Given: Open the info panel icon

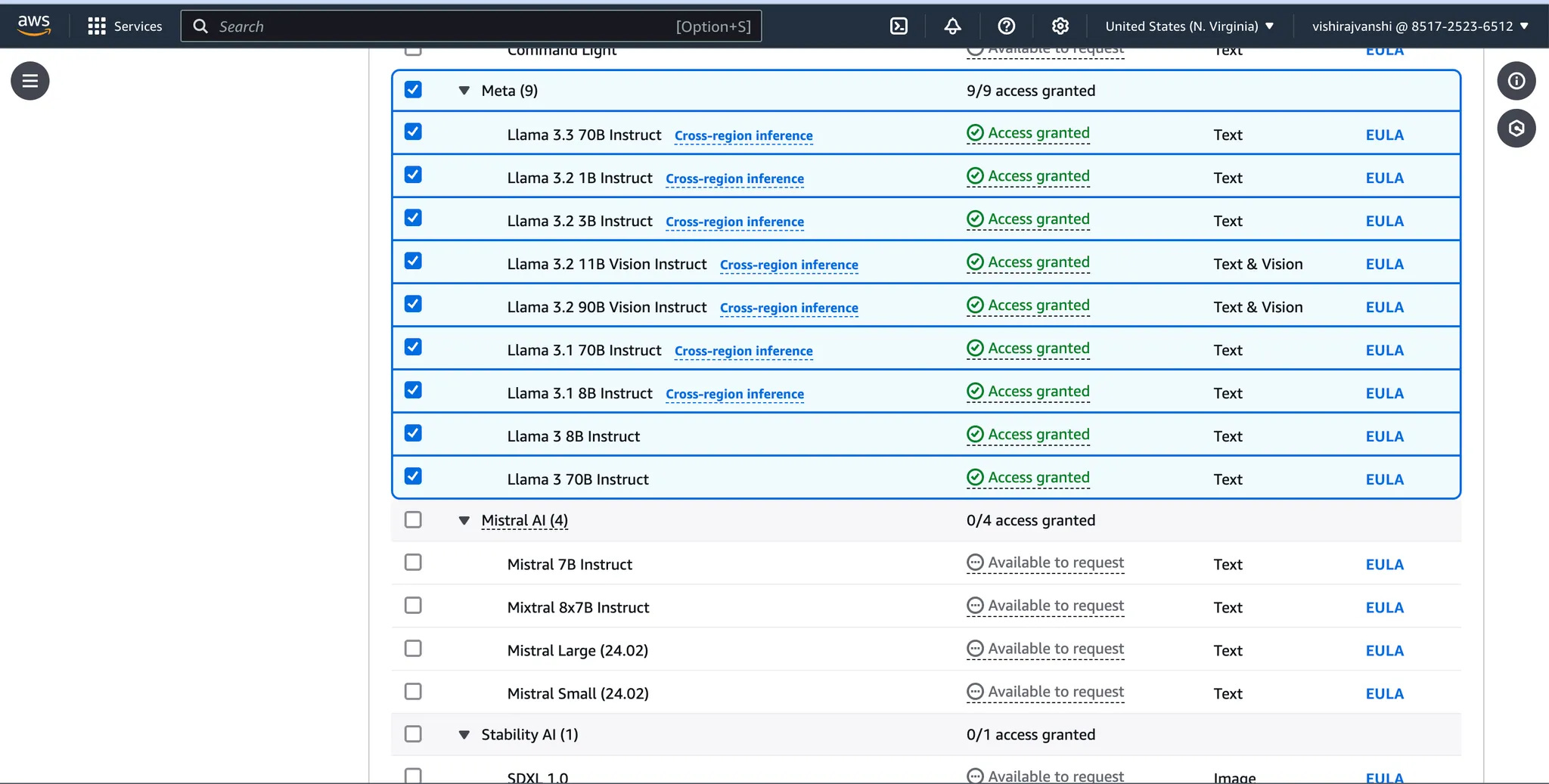Looking at the screenshot, I should tap(1516, 81).
